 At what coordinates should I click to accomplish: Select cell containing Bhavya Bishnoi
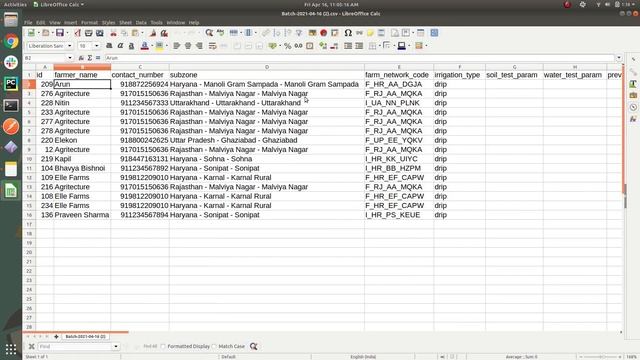coord(82,168)
